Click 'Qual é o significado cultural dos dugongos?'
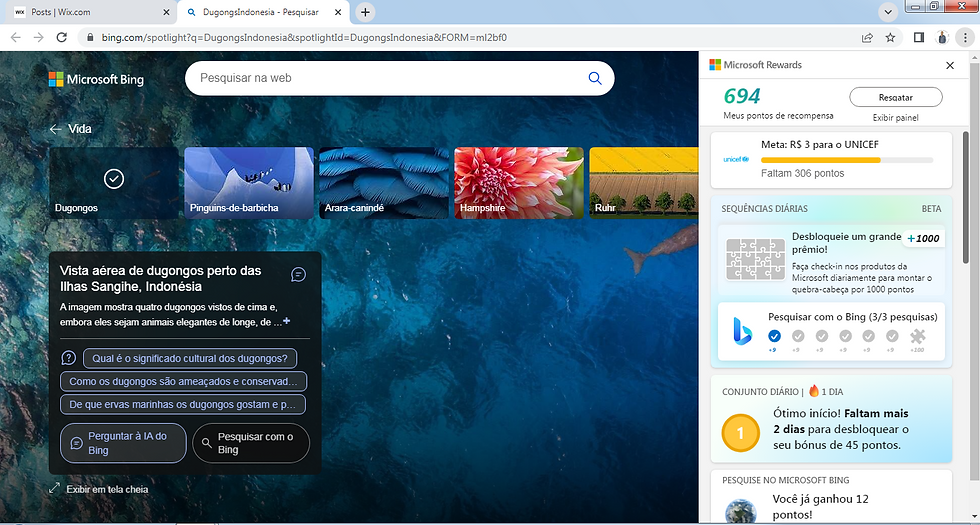The width and height of the screenshot is (980, 525). (190, 358)
